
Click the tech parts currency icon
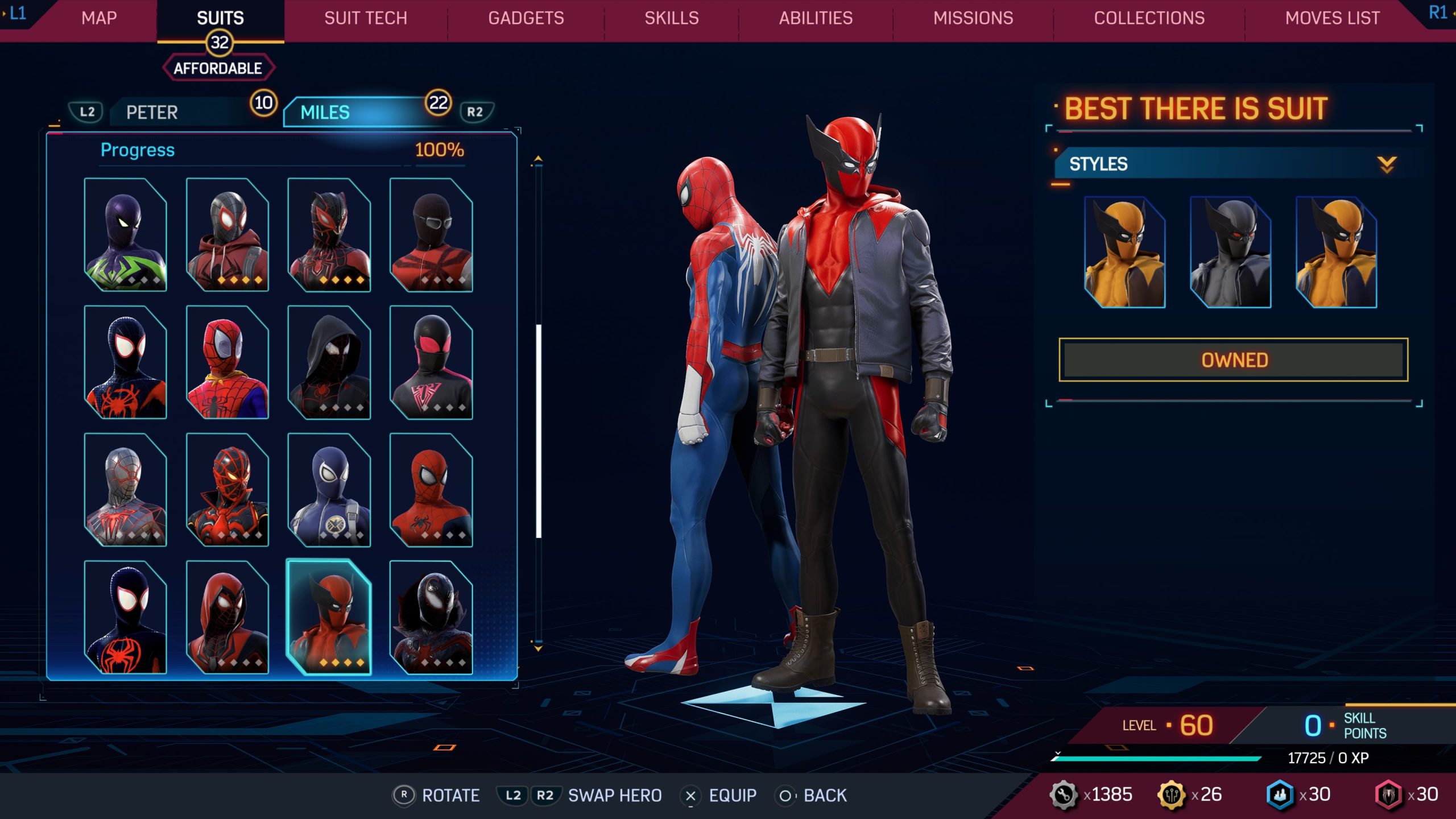click(1062, 795)
